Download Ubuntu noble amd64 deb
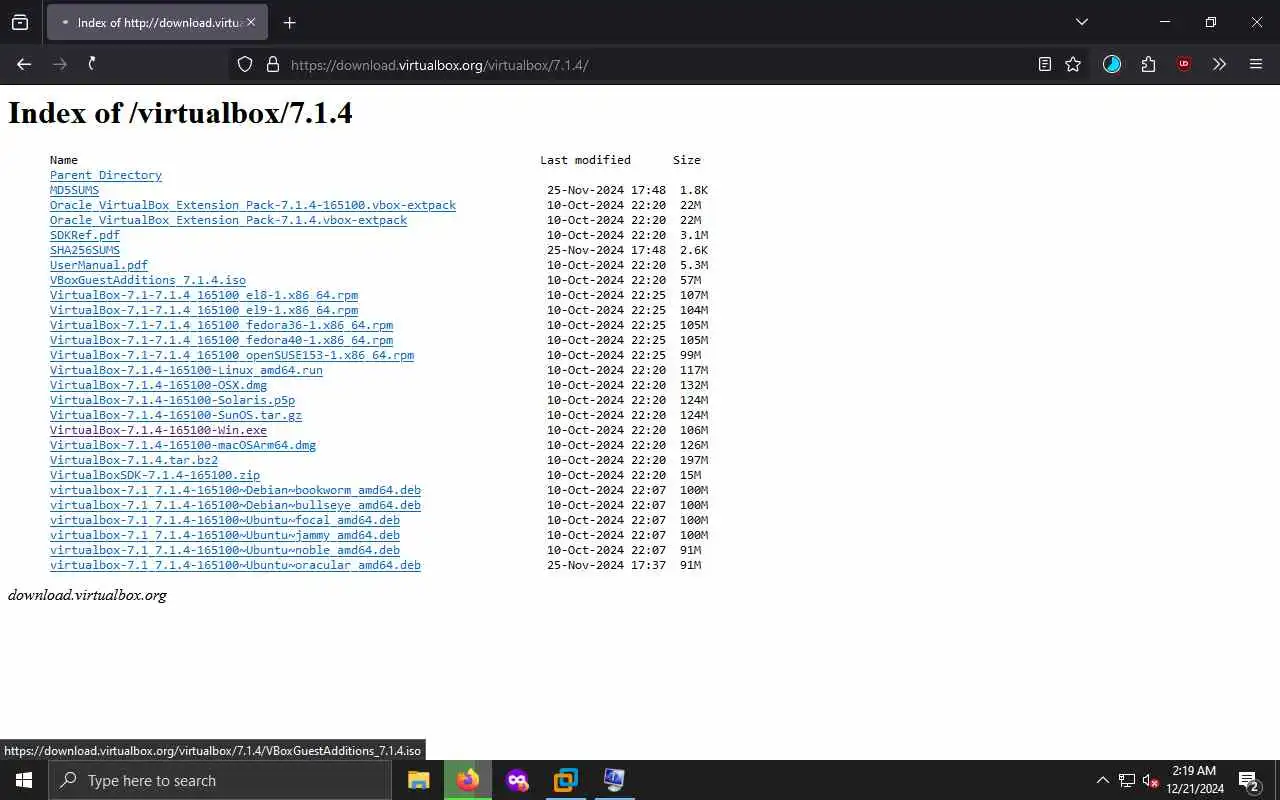The image size is (1280, 800). click(x=225, y=550)
